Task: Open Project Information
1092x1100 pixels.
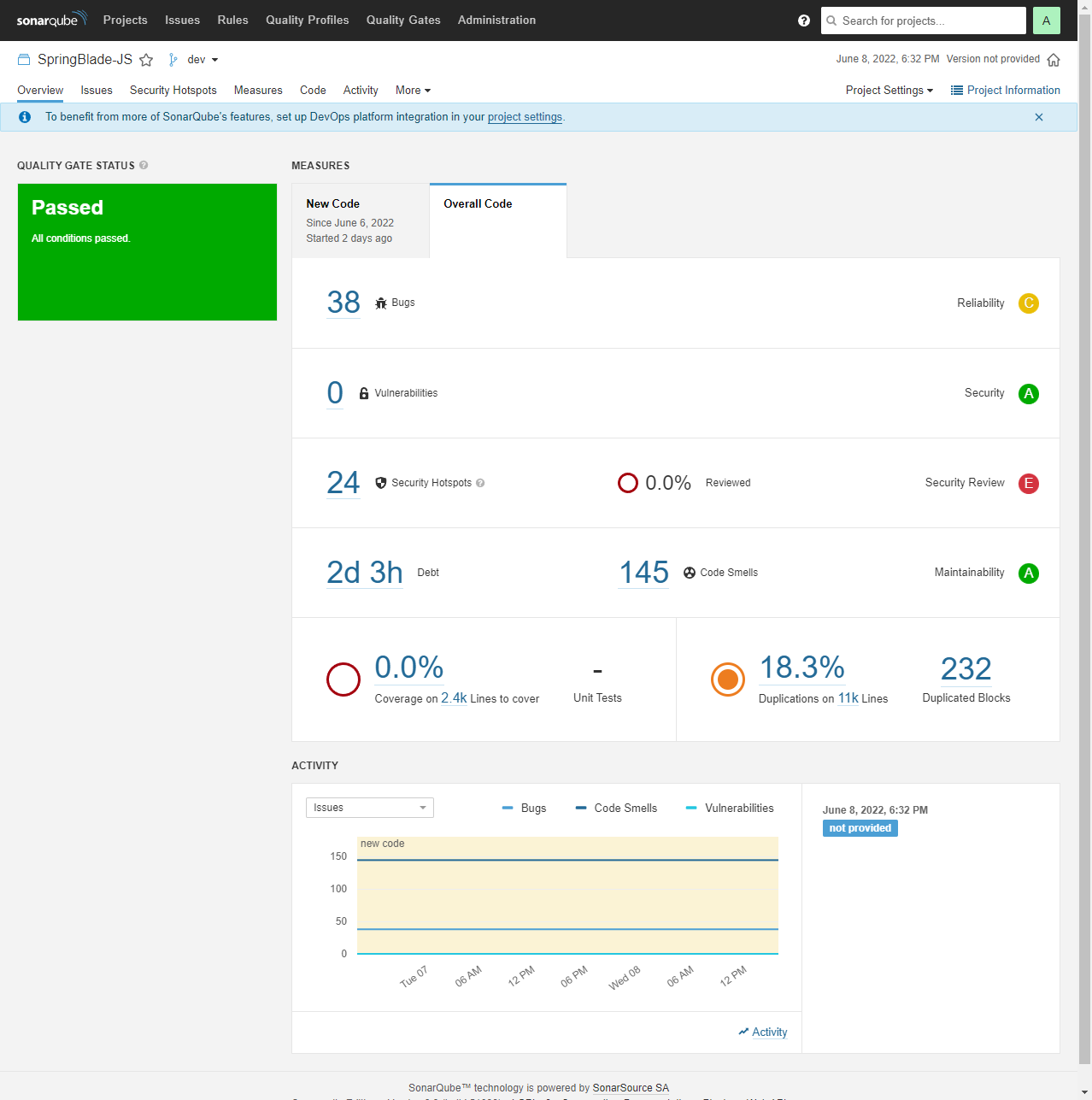Action: click(1005, 91)
